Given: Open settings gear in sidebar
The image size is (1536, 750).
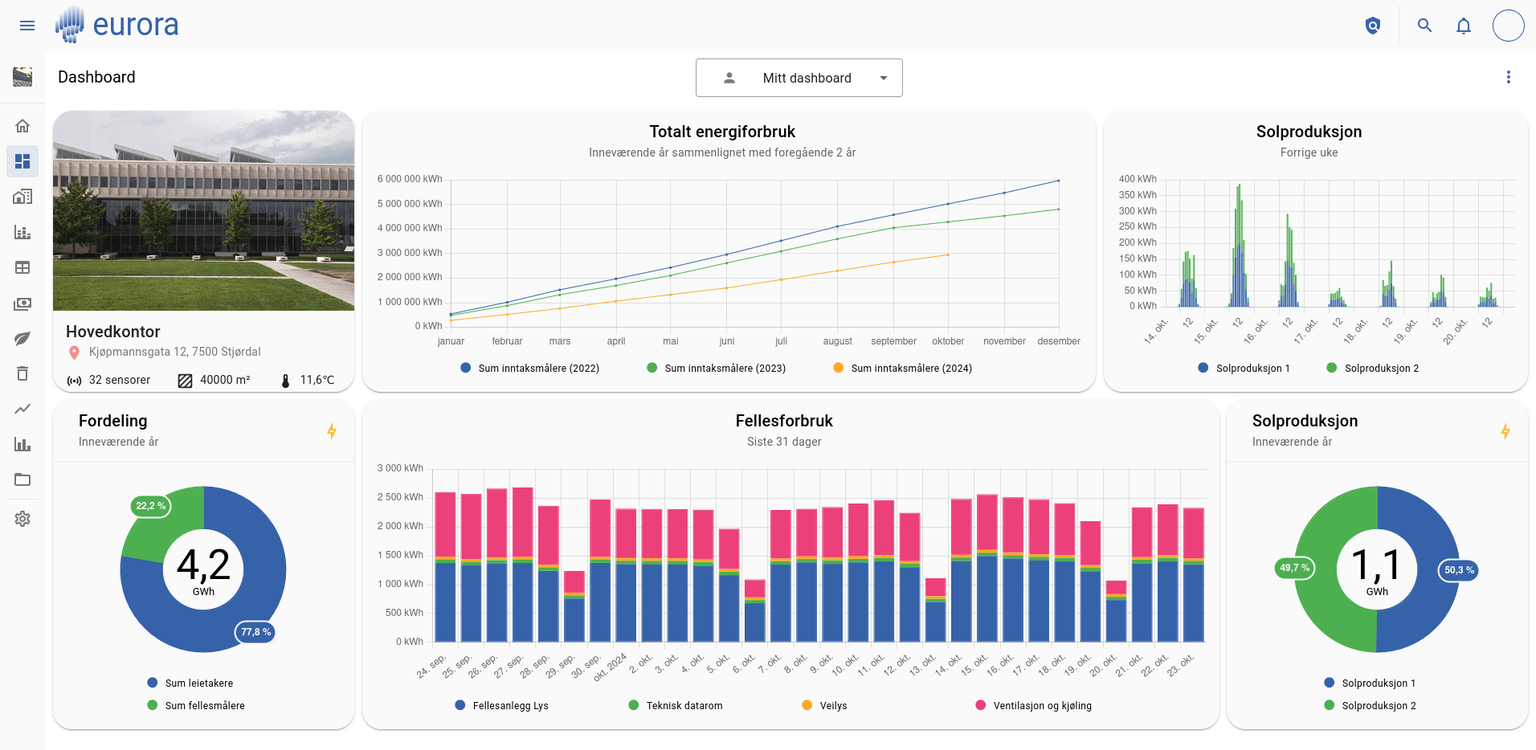Looking at the screenshot, I should pos(22,519).
